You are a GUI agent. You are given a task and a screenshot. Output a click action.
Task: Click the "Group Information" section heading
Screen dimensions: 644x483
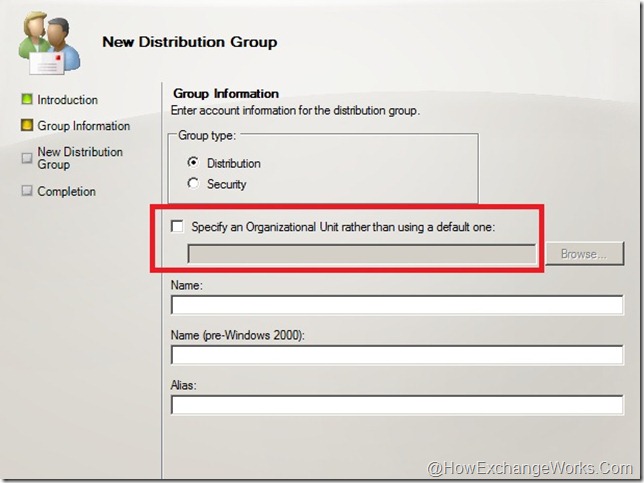click(226, 94)
